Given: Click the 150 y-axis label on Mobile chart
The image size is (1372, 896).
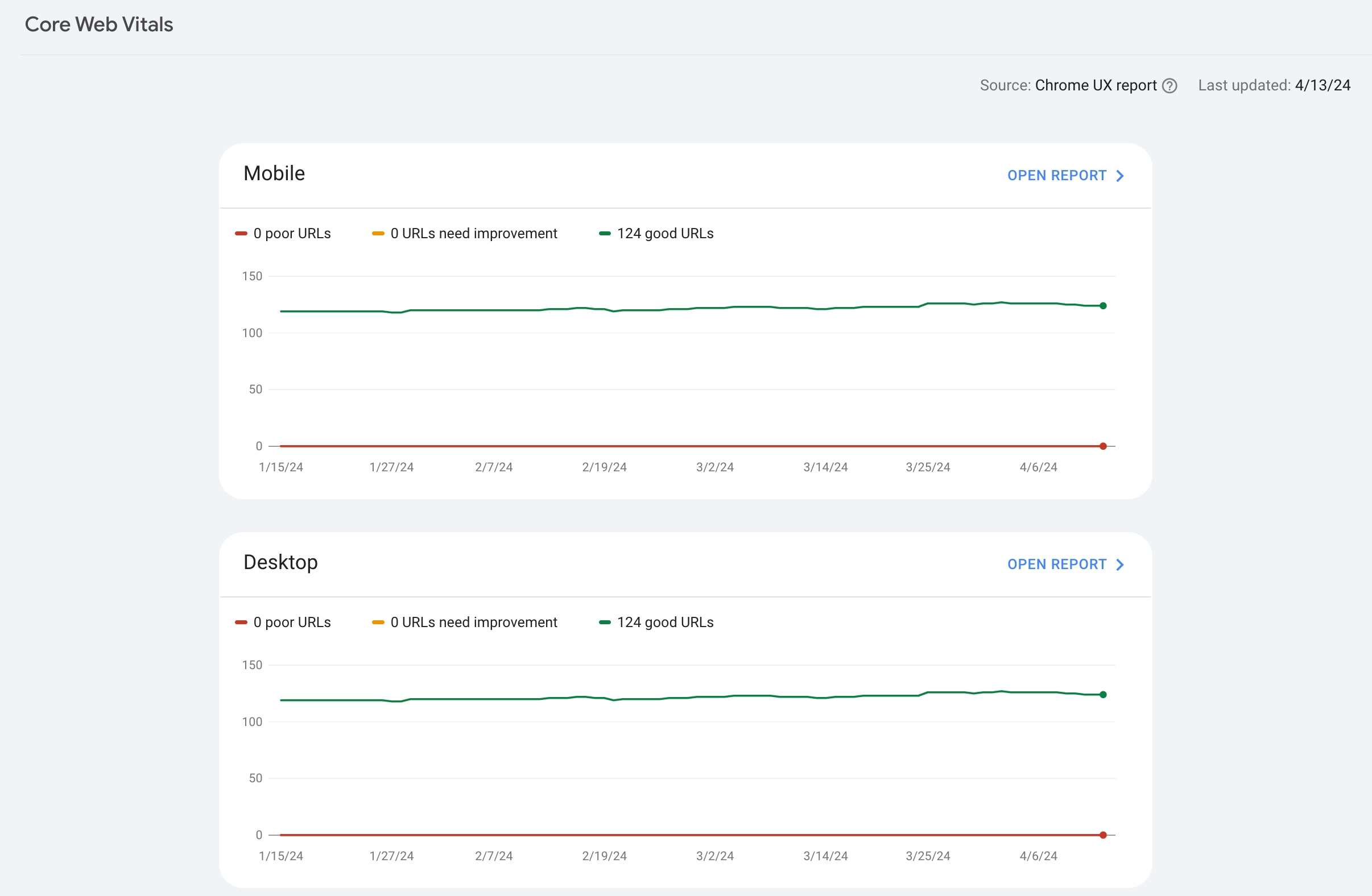Looking at the screenshot, I should [x=252, y=276].
